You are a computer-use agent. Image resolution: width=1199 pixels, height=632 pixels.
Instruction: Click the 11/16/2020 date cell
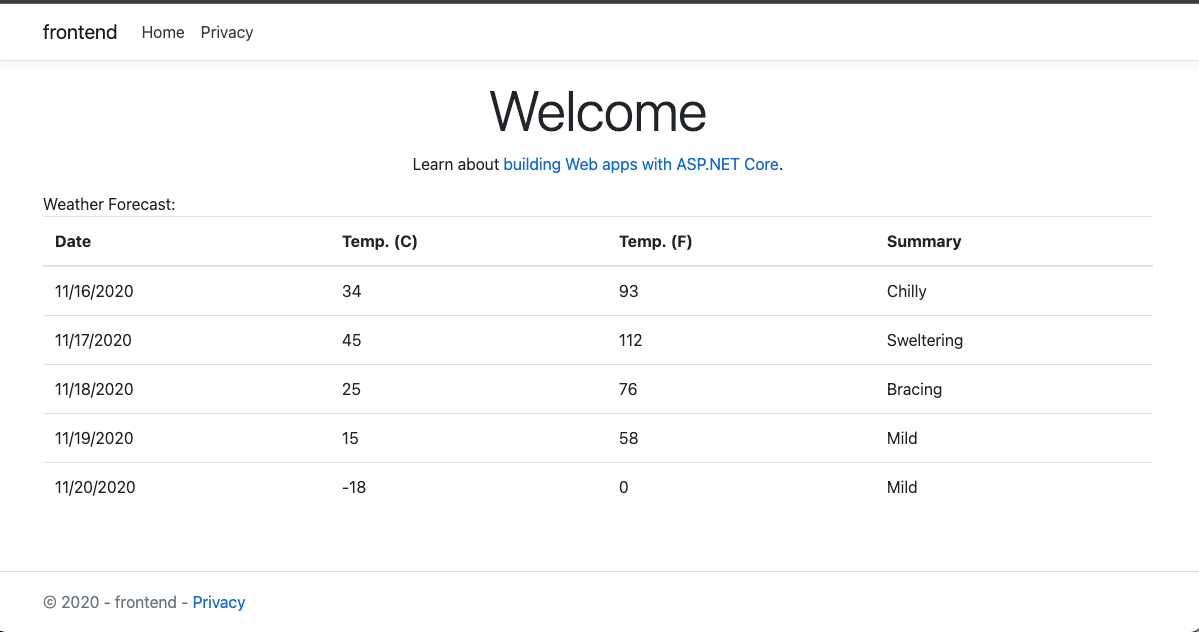[x=94, y=291]
